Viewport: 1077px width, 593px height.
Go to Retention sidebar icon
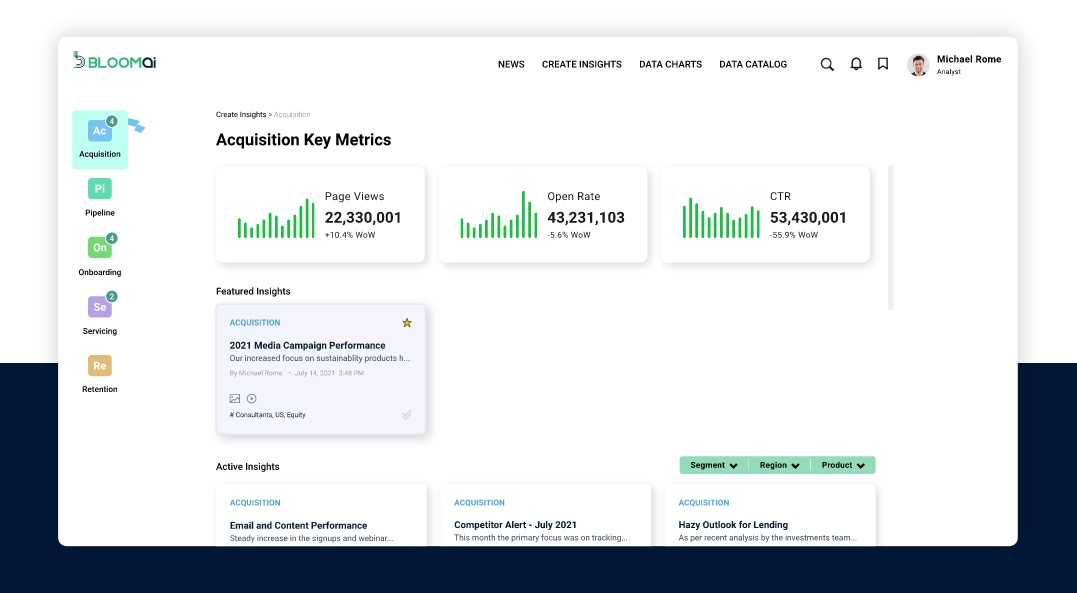99,366
